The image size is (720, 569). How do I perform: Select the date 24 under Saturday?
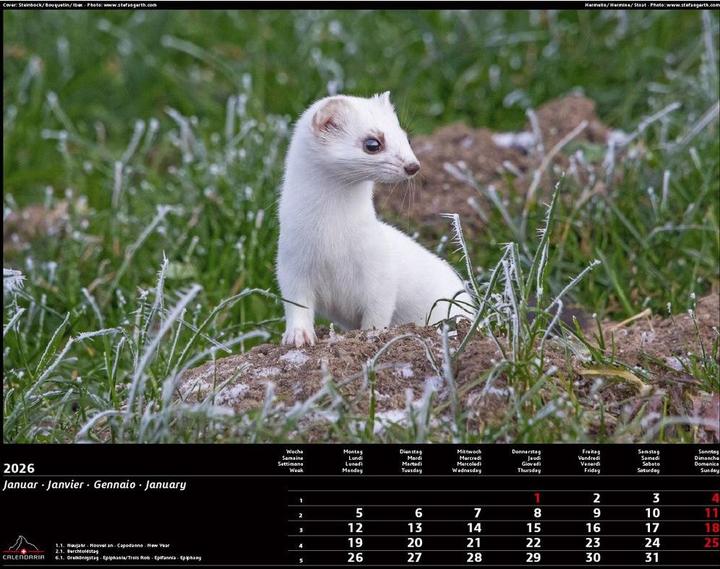pyautogui.click(x=652, y=543)
